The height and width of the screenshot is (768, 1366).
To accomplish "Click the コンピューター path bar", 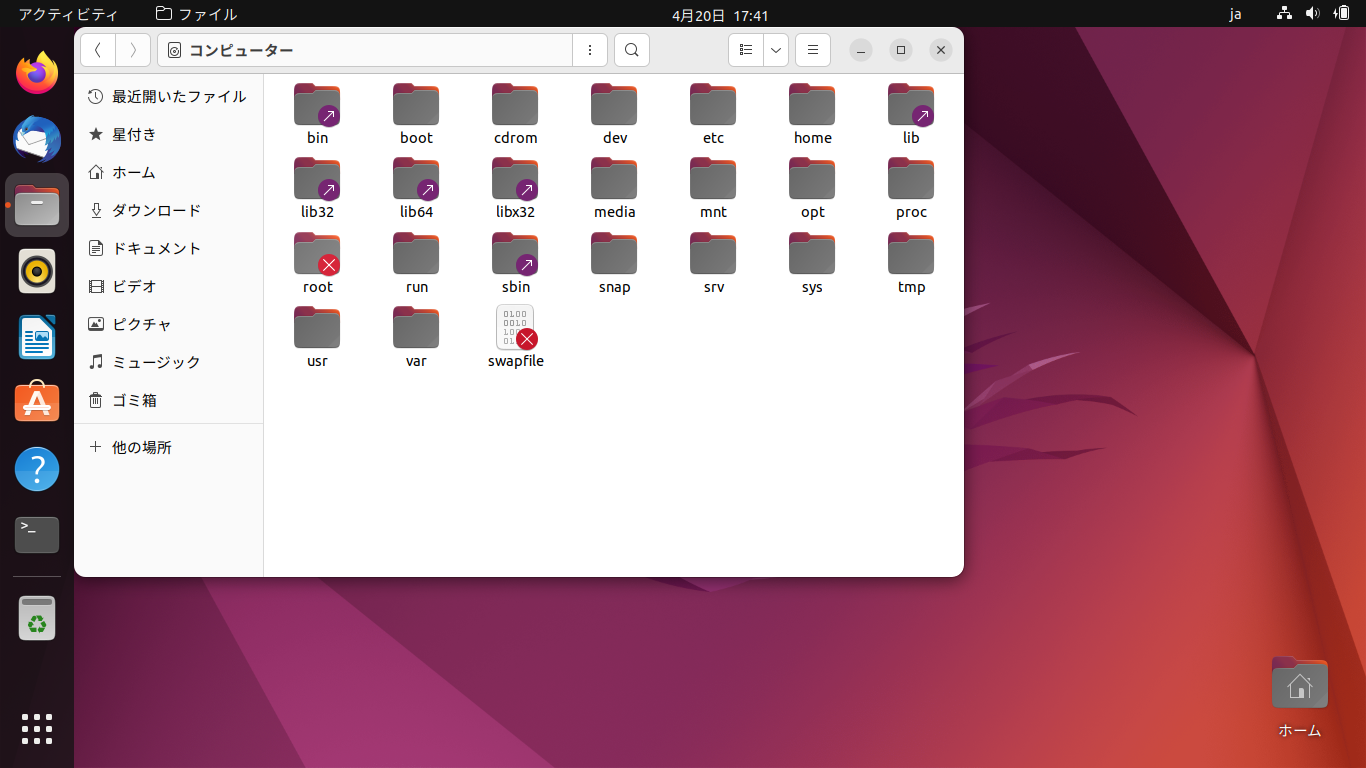I will 365,50.
